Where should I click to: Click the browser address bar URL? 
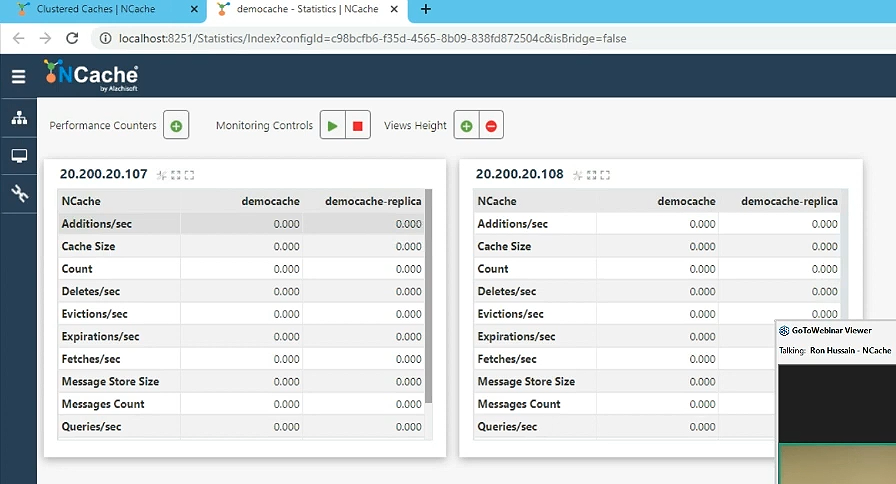373,38
